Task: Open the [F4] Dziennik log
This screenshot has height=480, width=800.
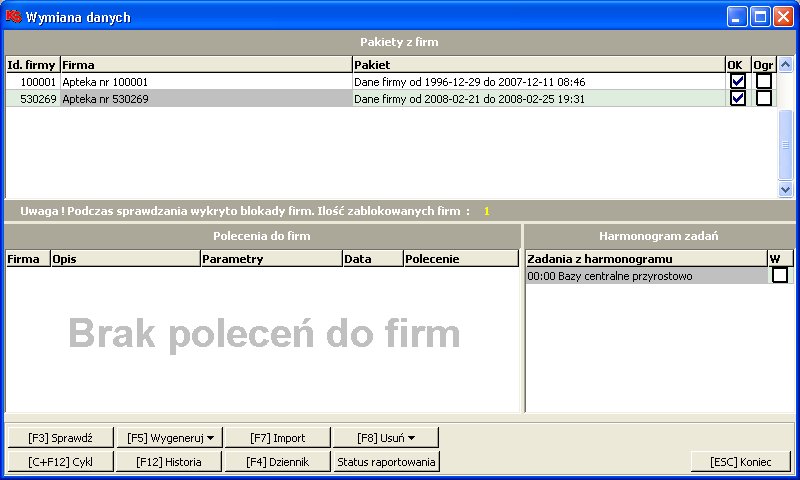Action: pos(277,462)
